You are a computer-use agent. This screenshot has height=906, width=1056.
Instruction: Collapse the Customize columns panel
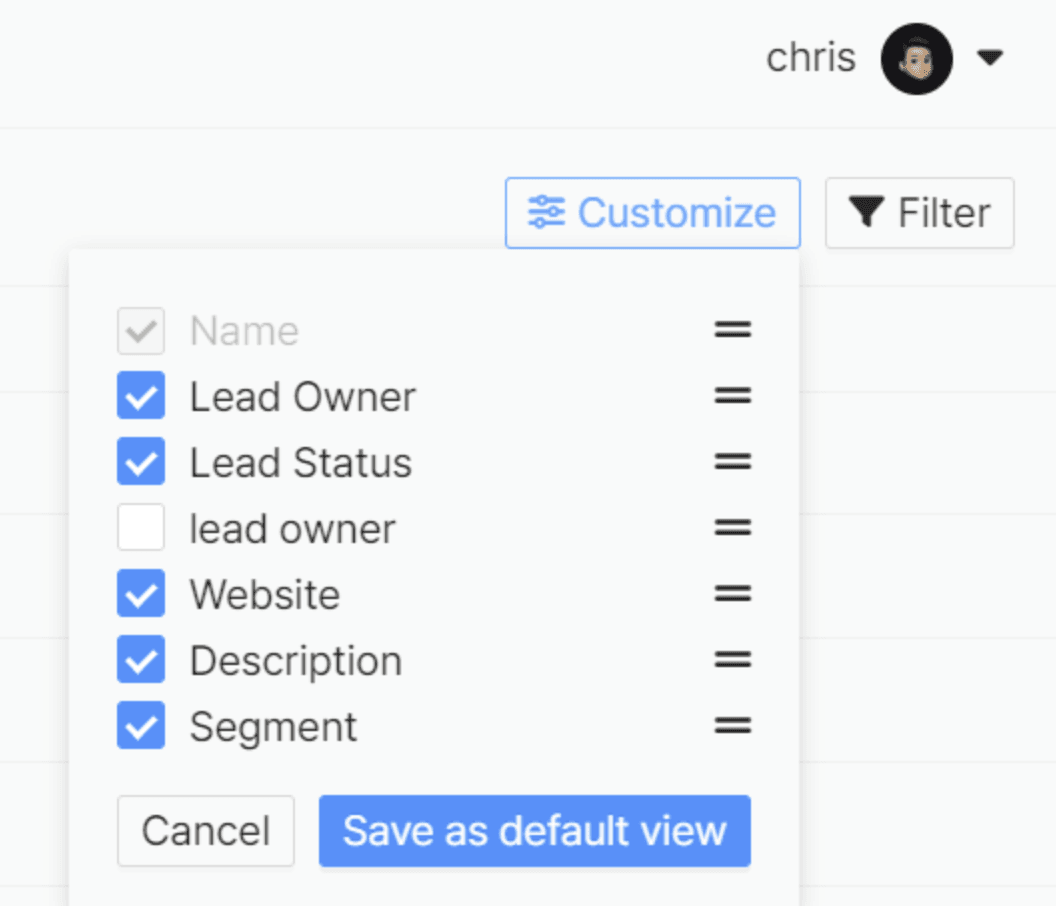(x=653, y=213)
